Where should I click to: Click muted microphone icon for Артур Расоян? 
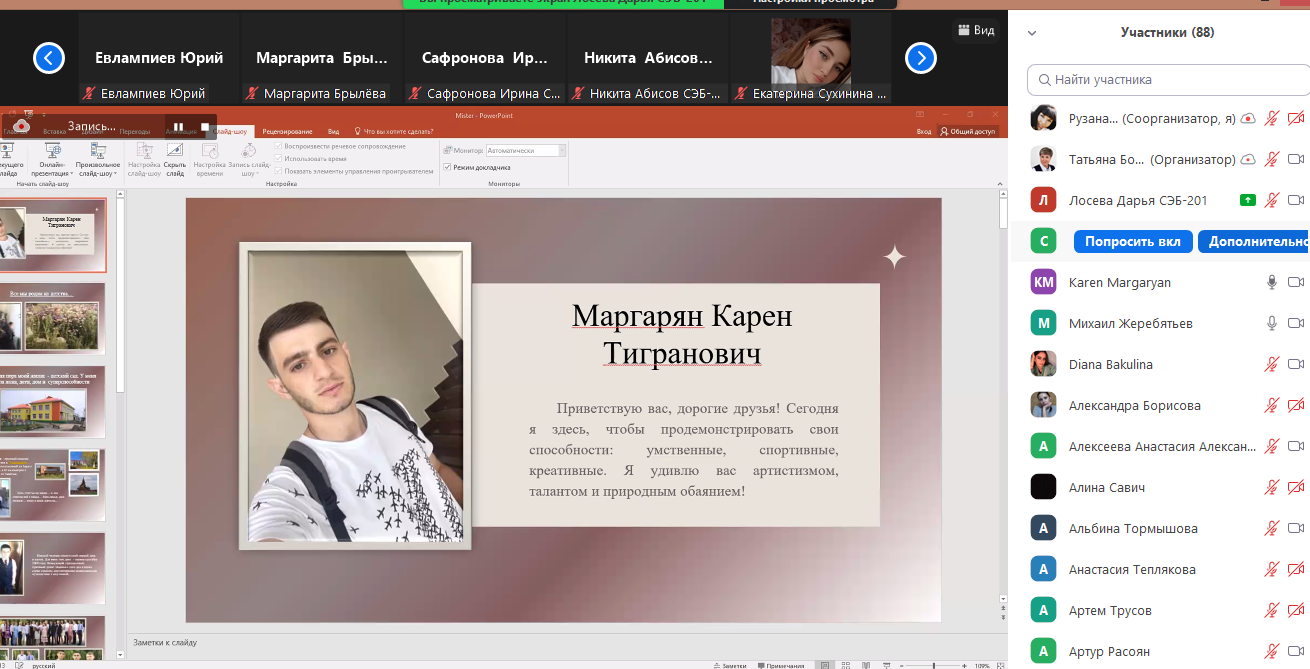[1271, 651]
